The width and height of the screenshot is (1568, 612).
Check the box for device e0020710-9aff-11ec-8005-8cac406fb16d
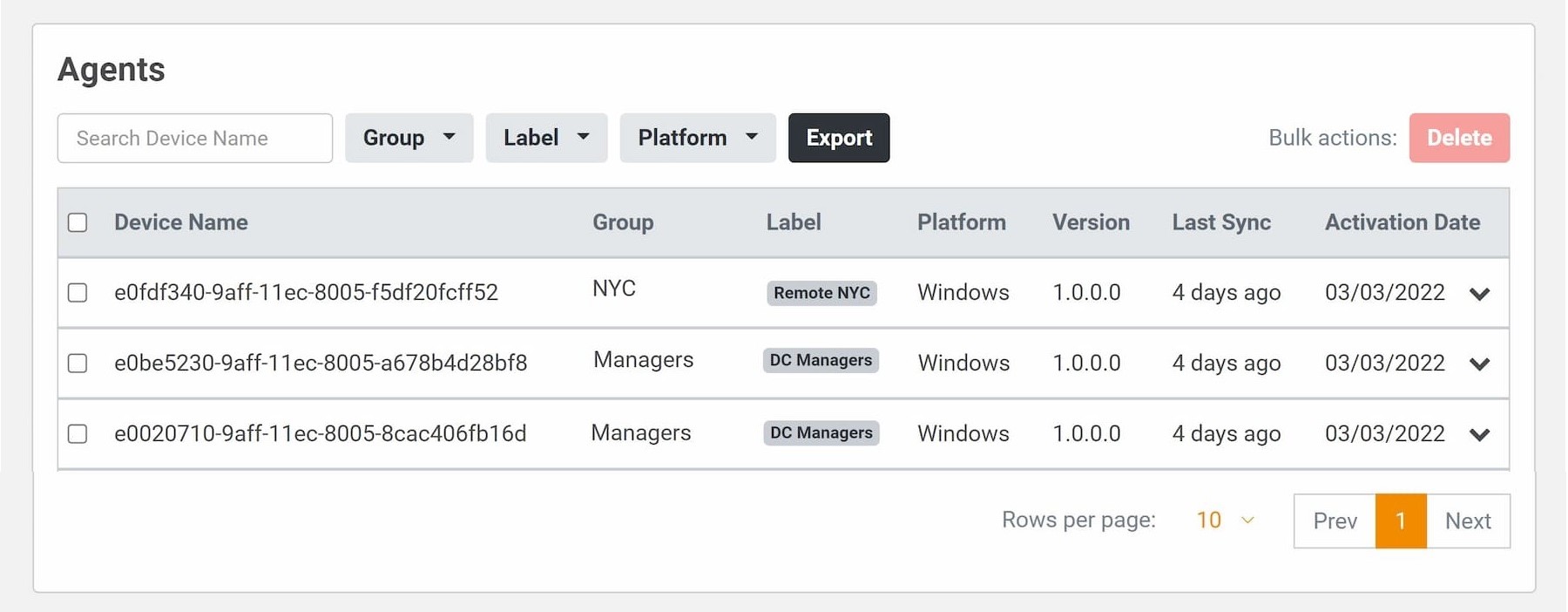coord(78,433)
